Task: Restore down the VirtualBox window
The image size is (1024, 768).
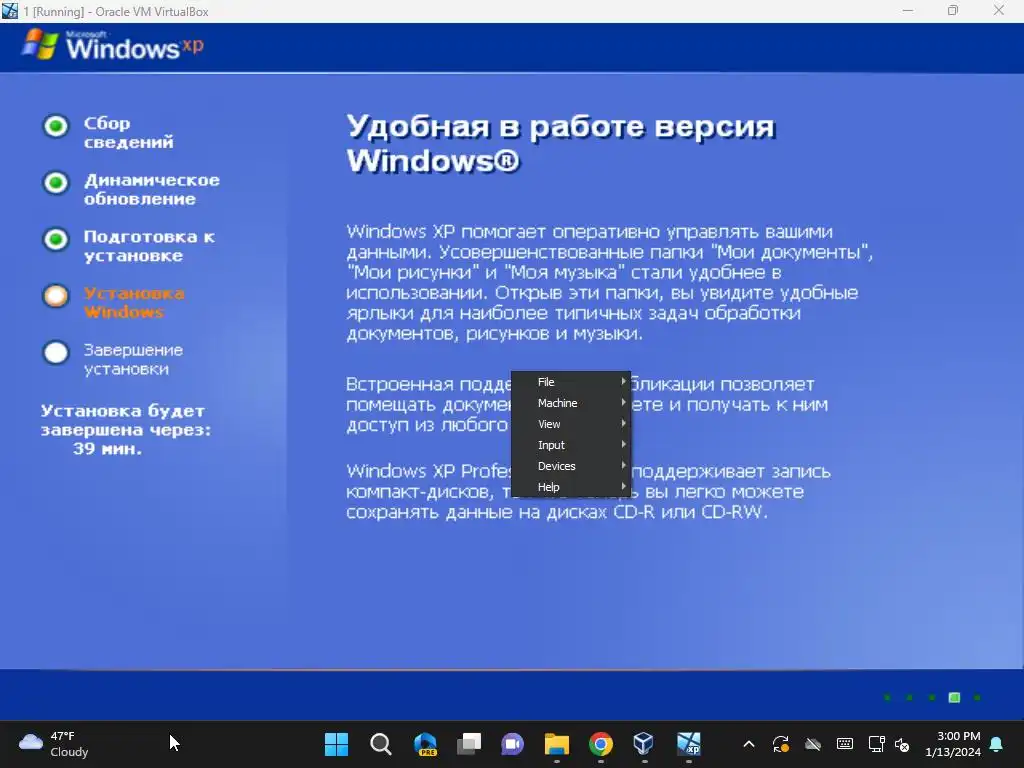Action: point(953,10)
